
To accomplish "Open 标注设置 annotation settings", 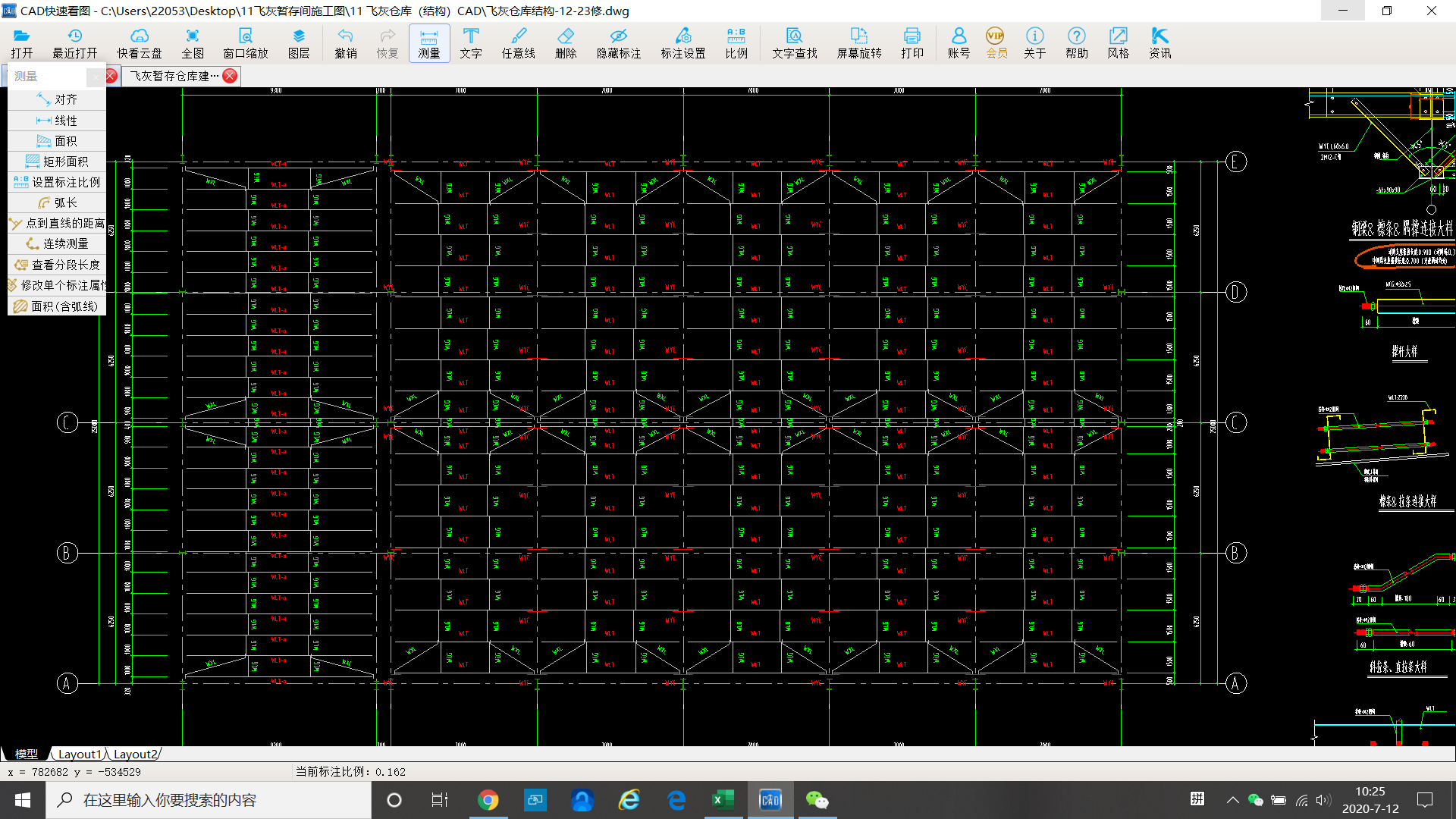I will (x=683, y=43).
